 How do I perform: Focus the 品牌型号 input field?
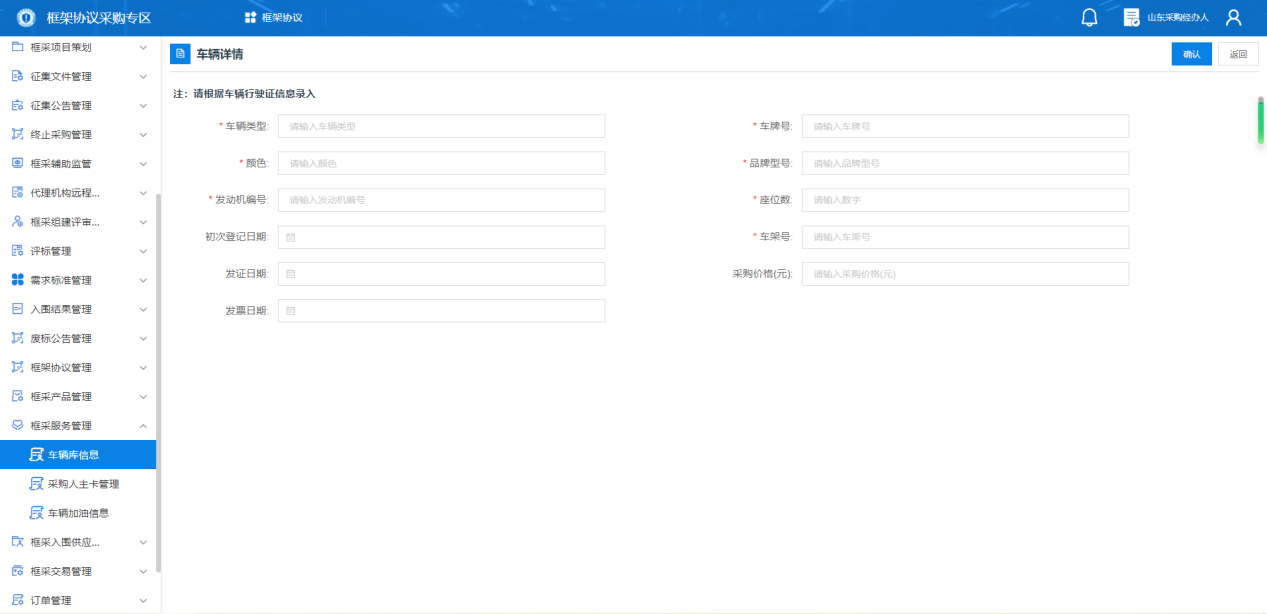coord(965,163)
